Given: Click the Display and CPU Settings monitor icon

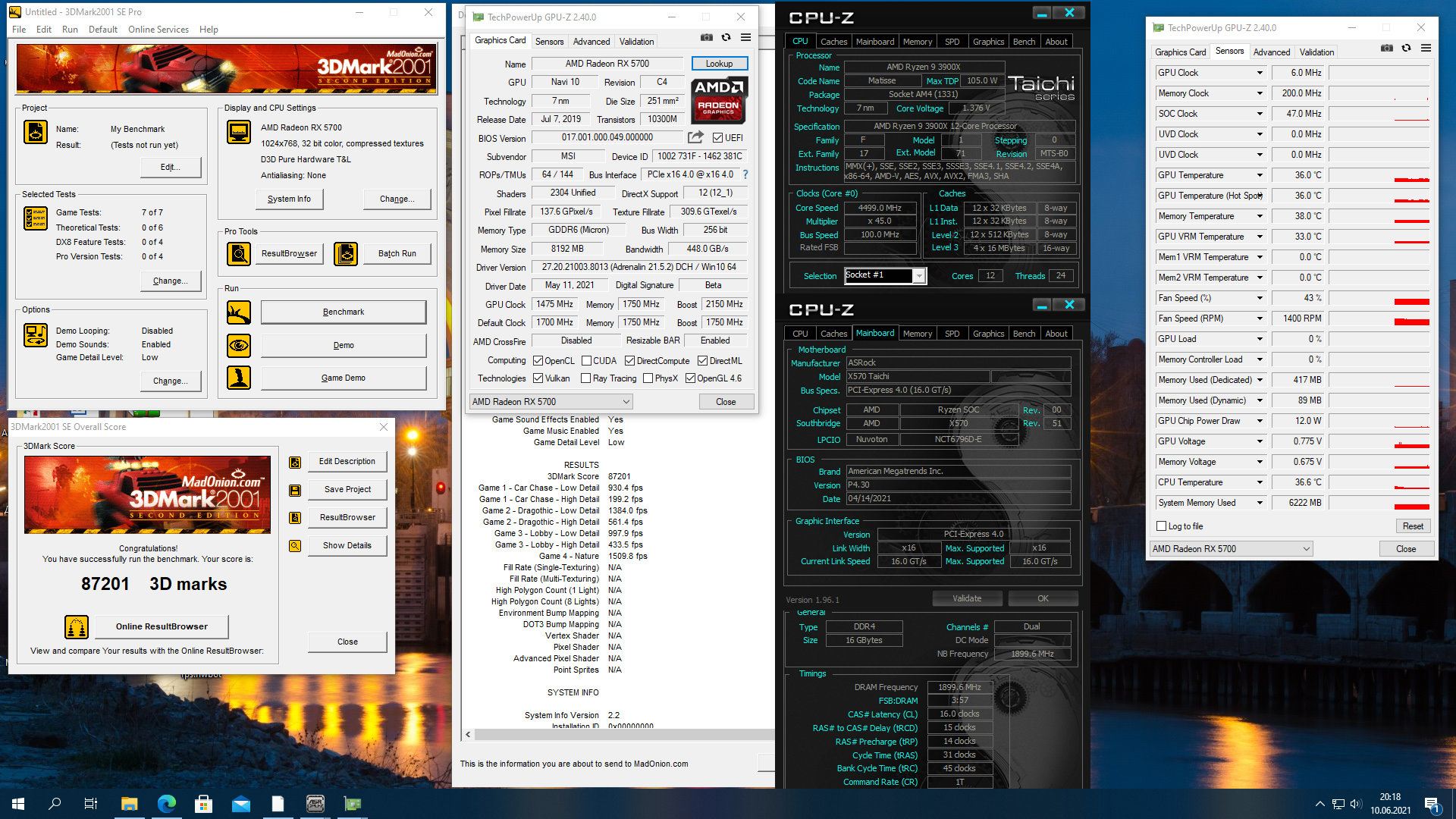Looking at the screenshot, I should pos(239,132).
